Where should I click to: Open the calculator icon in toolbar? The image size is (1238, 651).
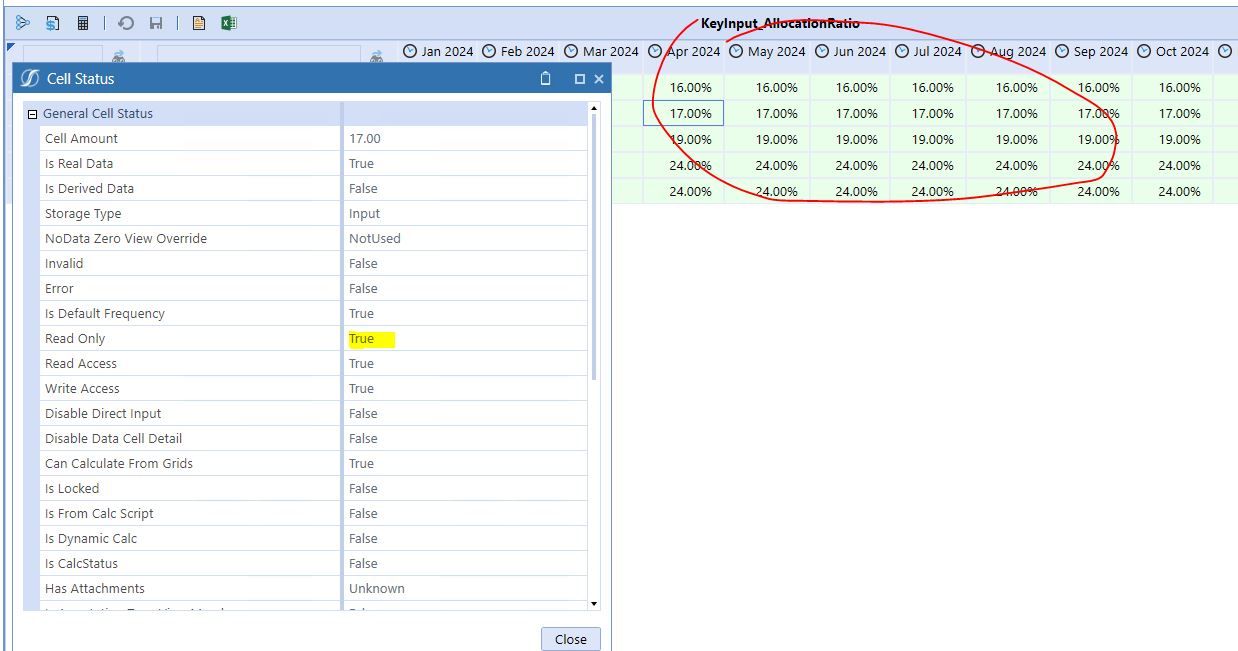click(x=83, y=23)
